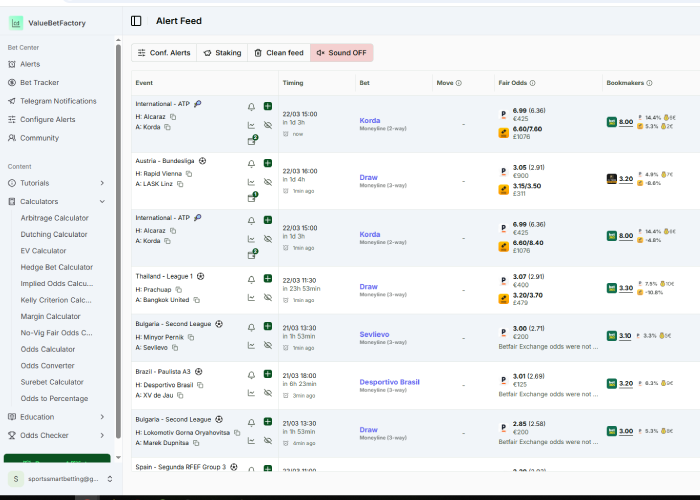700x500 pixels.
Task: Open the Margin Calculator
Action: 50,317
